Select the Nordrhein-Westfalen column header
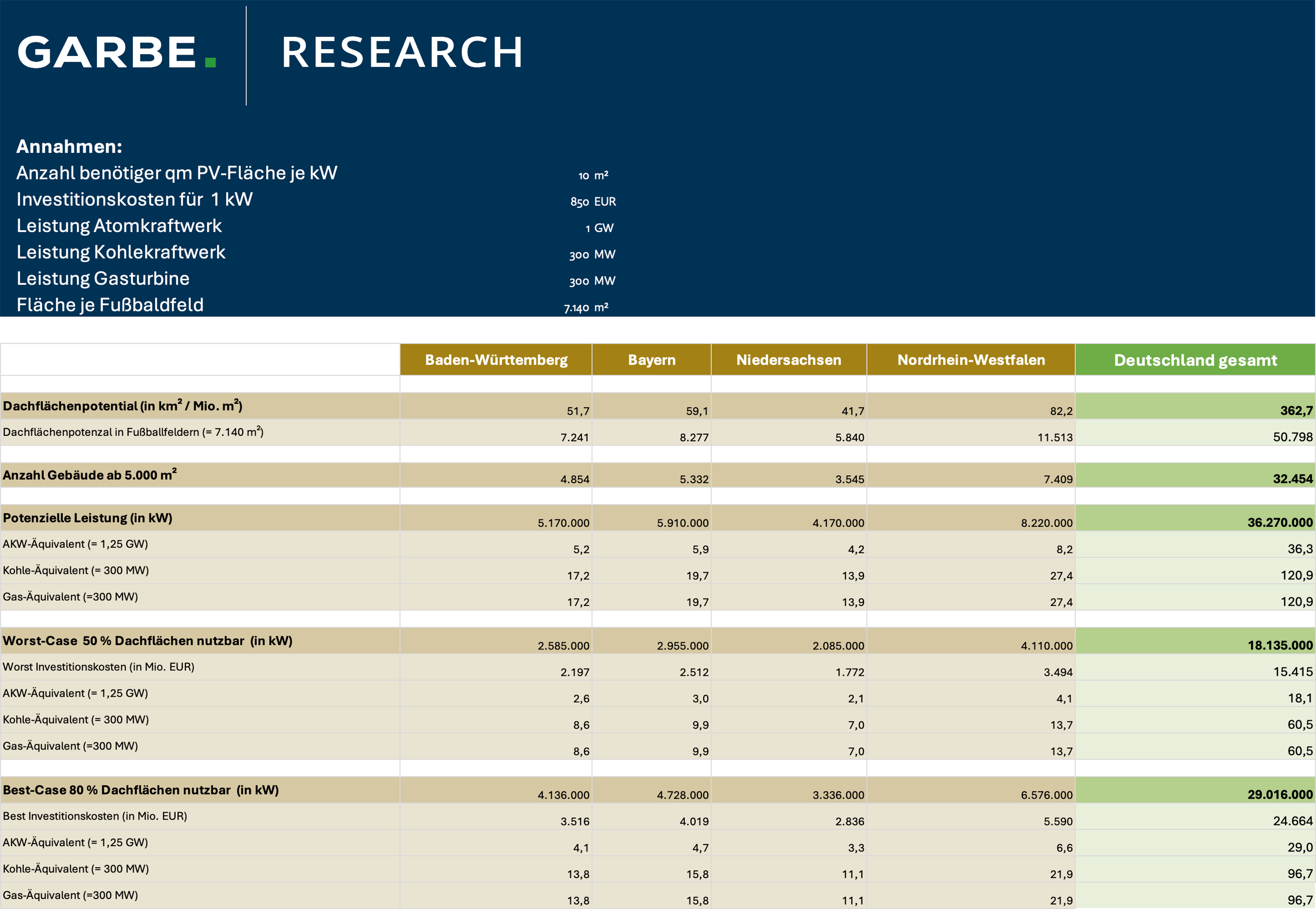Viewport: 1316px width, 909px height. [x=971, y=360]
